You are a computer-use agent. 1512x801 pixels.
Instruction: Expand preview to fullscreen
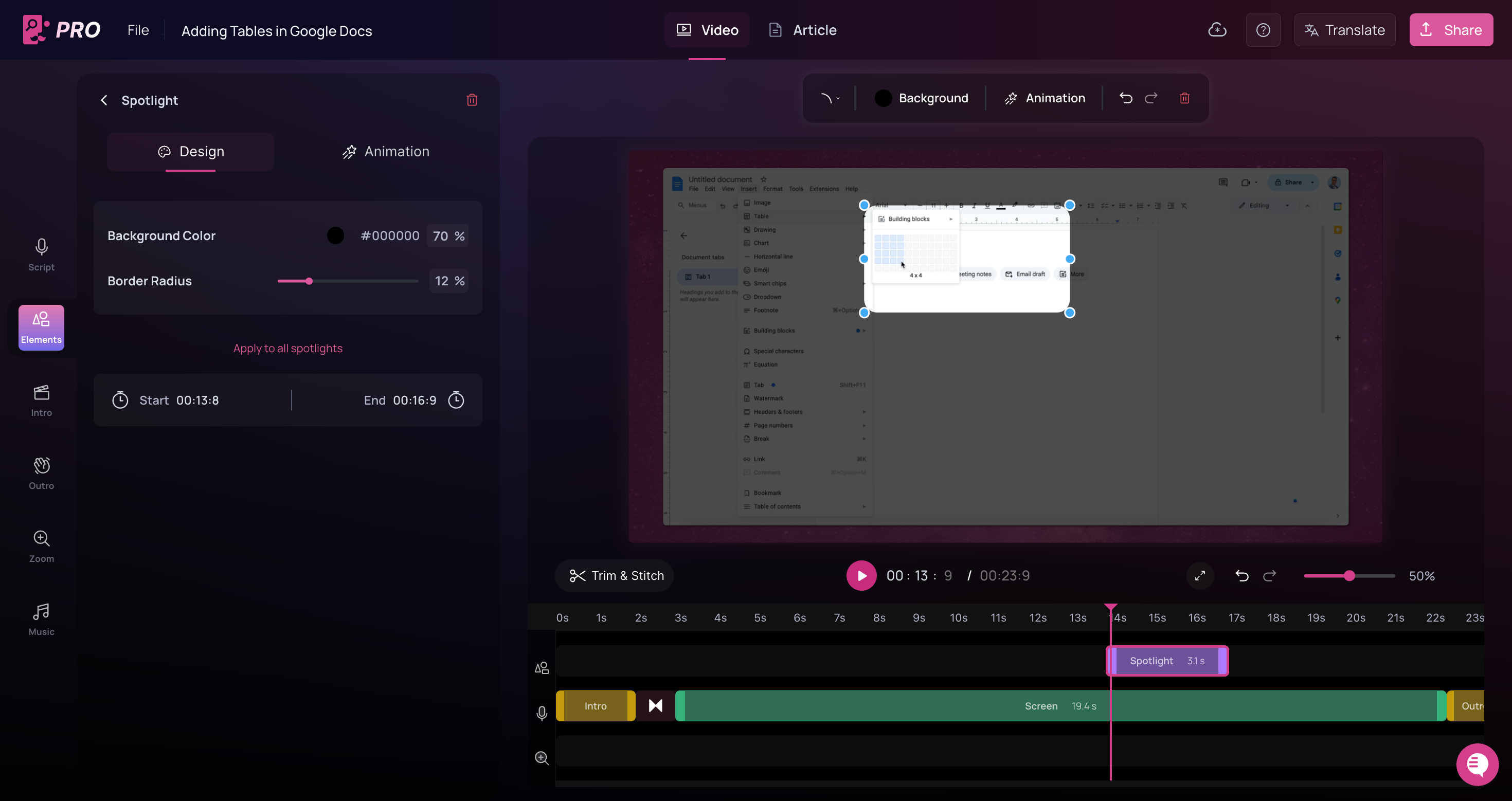pyautogui.click(x=1200, y=576)
